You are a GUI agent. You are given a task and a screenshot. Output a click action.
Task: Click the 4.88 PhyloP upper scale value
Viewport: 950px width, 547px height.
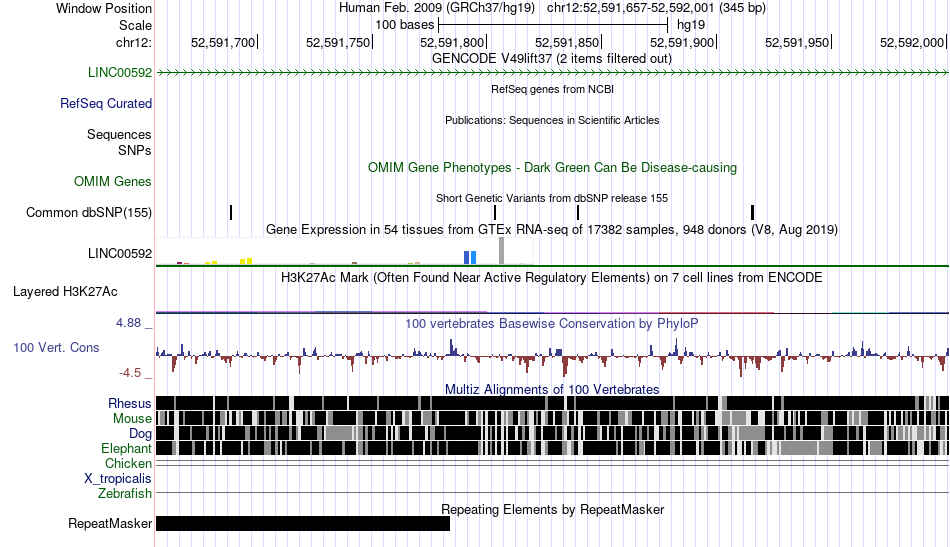pyautogui.click(x=128, y=323)
